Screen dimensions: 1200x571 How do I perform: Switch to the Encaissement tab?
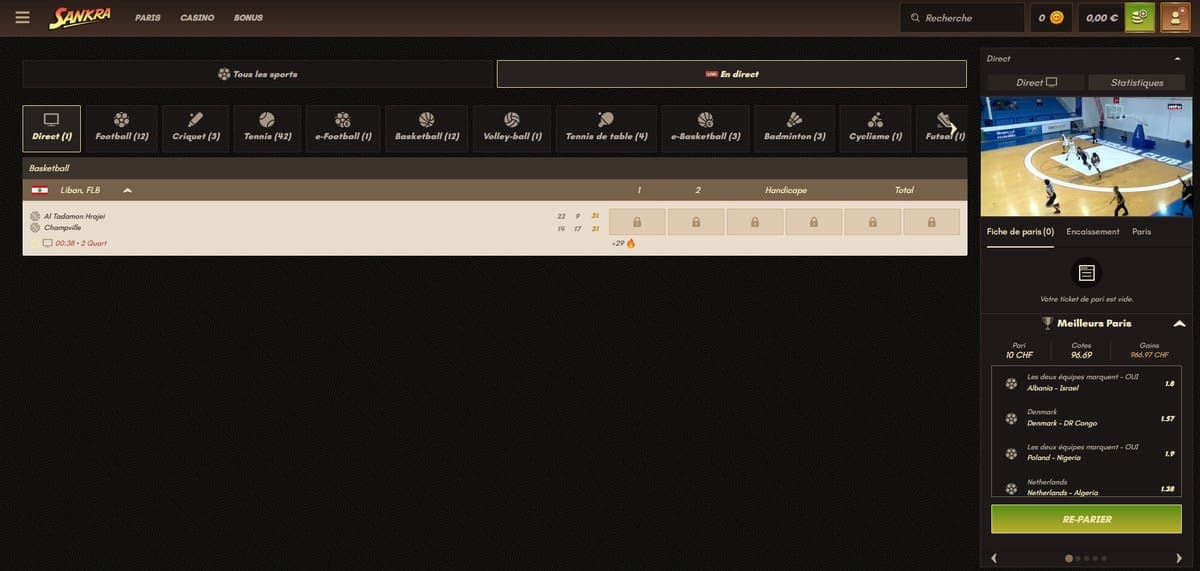tap(1093, 231)
